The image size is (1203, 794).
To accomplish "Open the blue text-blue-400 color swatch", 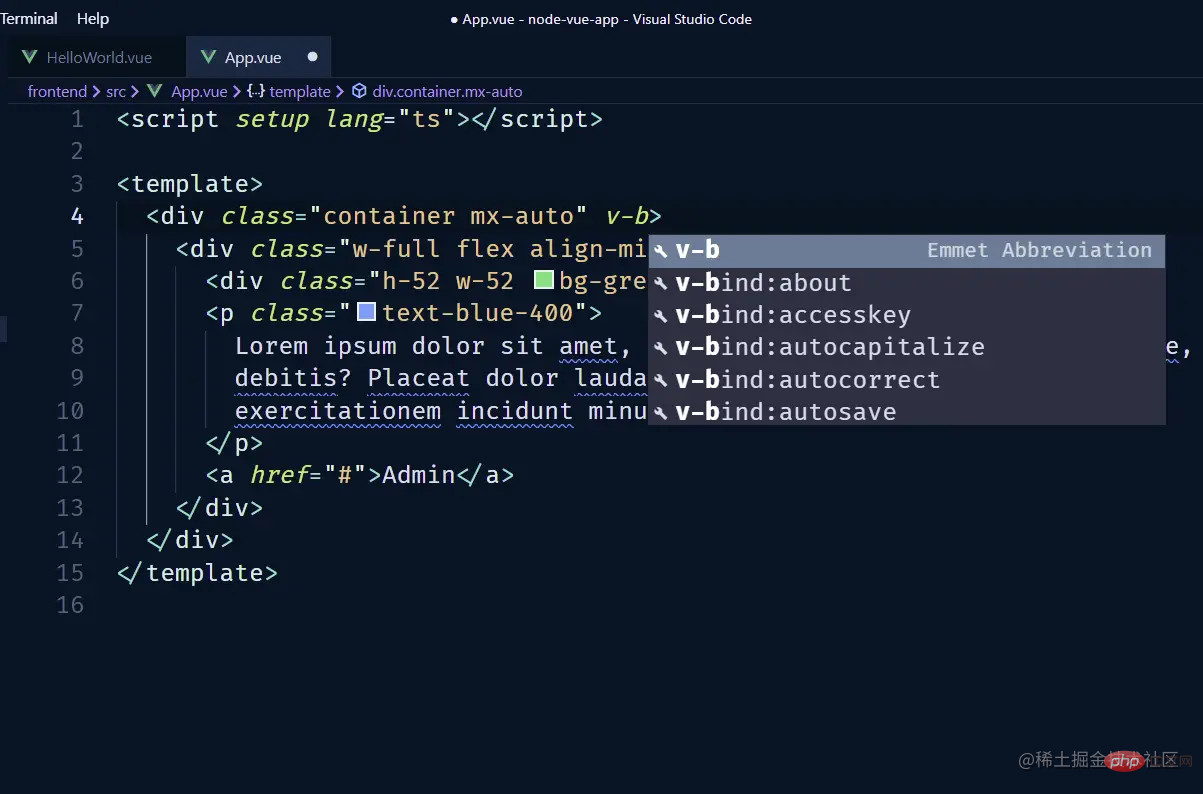I will coord(367,312).
